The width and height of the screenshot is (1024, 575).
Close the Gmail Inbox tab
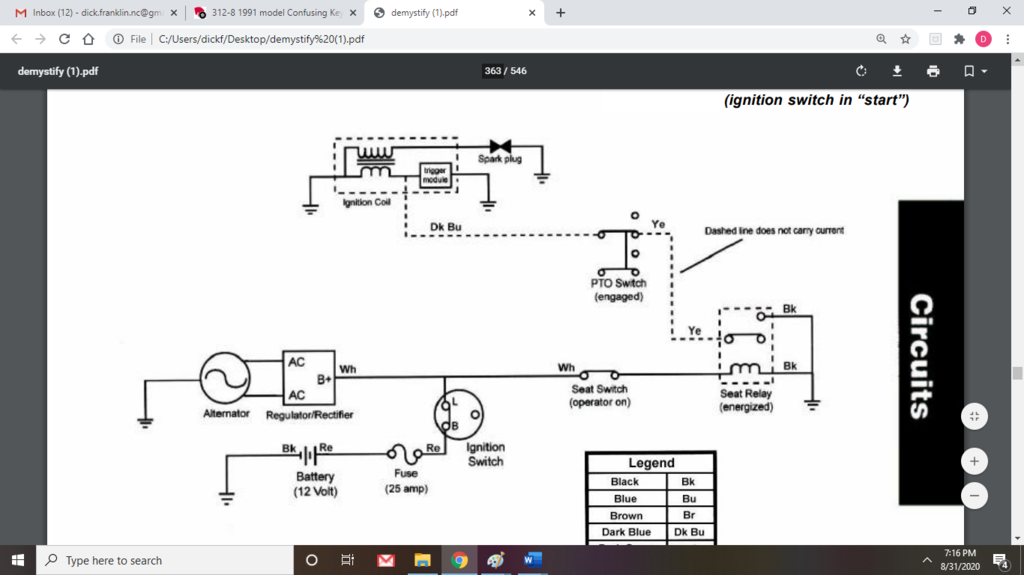(x=174, y=12)
